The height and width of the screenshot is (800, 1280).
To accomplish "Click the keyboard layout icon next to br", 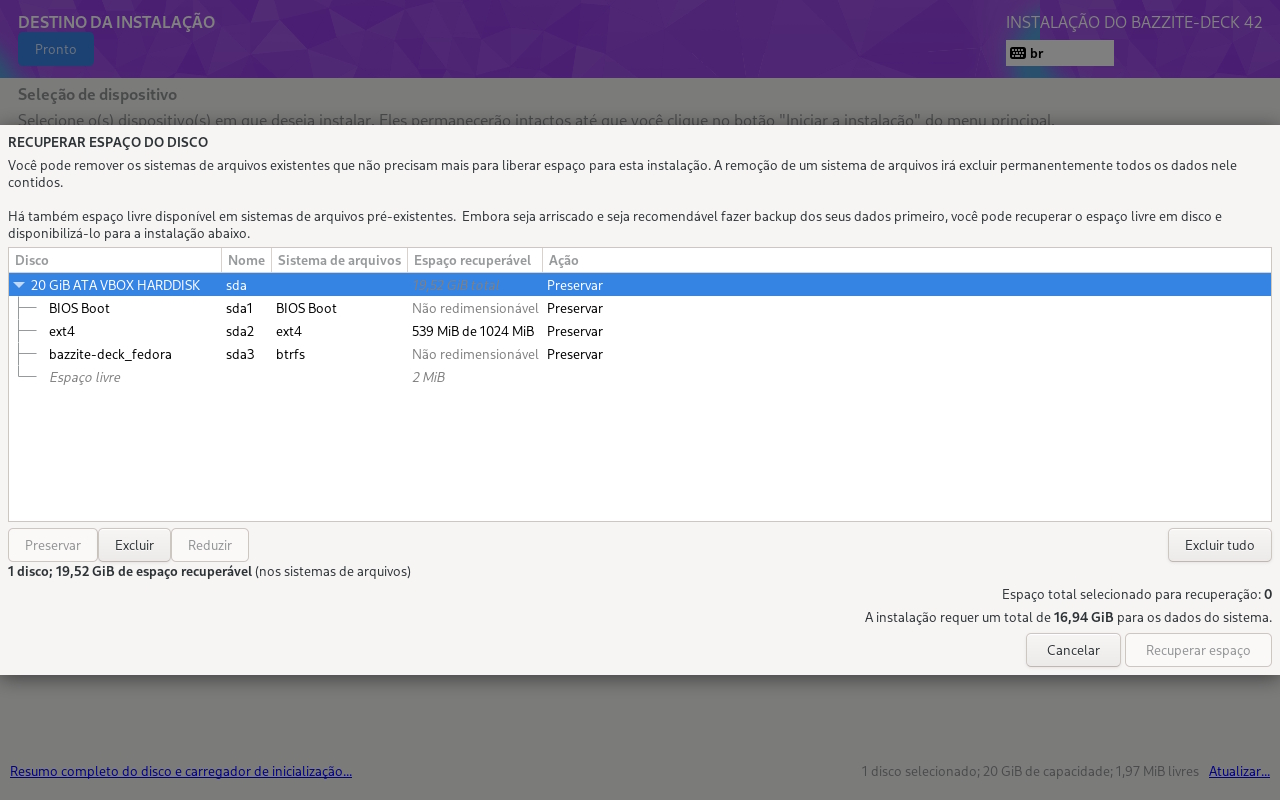I will (1017, 53).
